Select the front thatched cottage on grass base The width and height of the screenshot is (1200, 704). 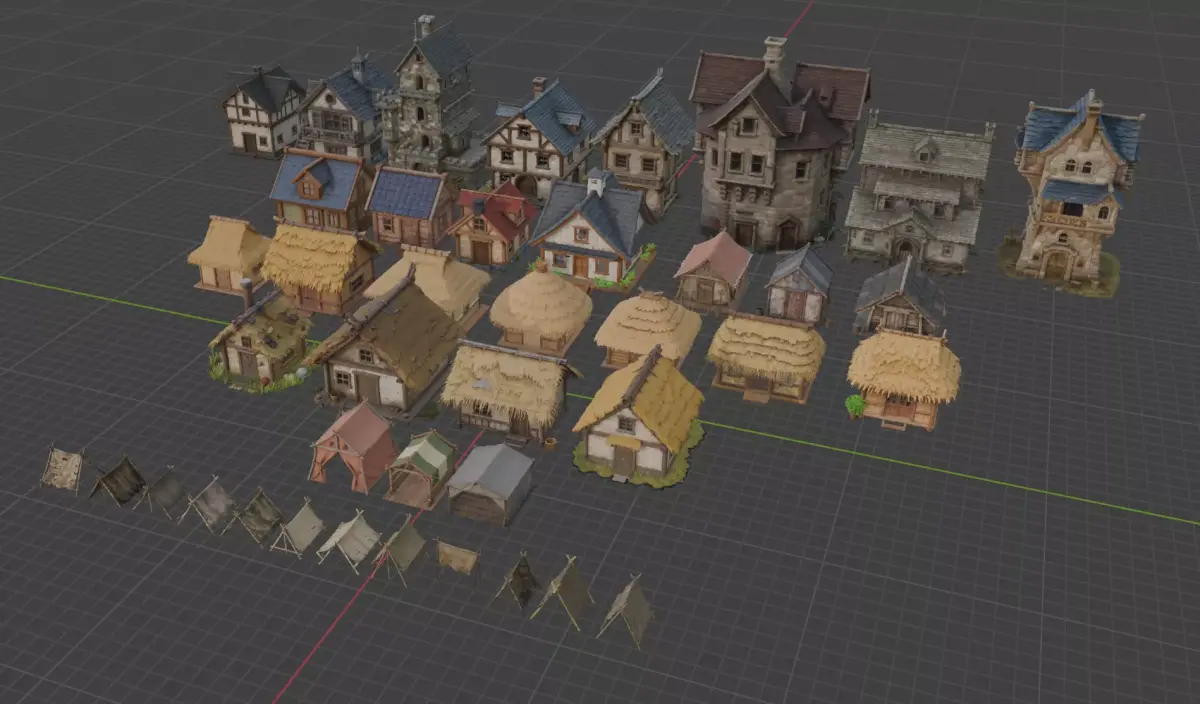(x=639, y=417)
